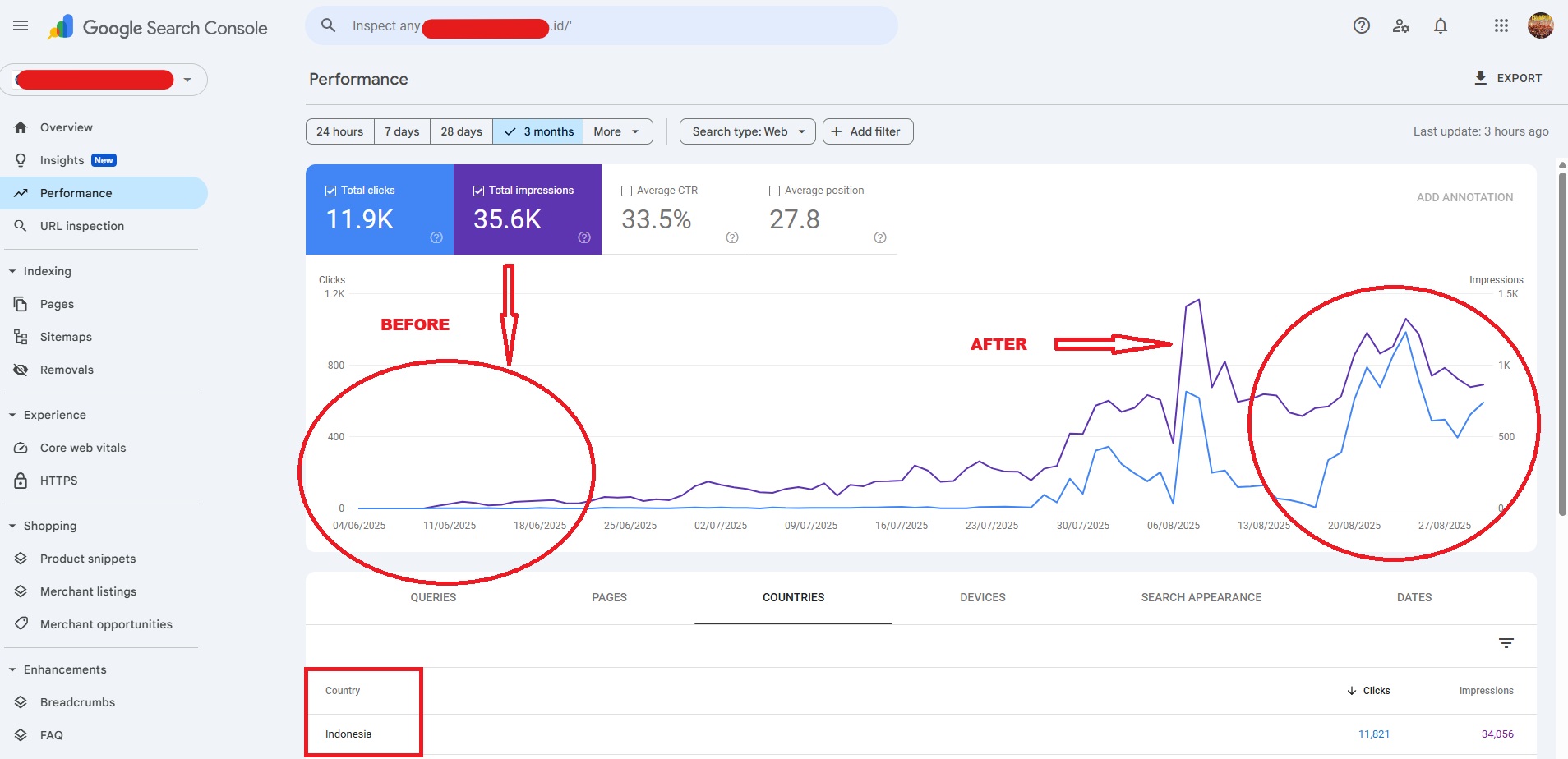1568x759 pixels.
Task: Collapse the Indexing sidebar section
Action: [12, 271]
